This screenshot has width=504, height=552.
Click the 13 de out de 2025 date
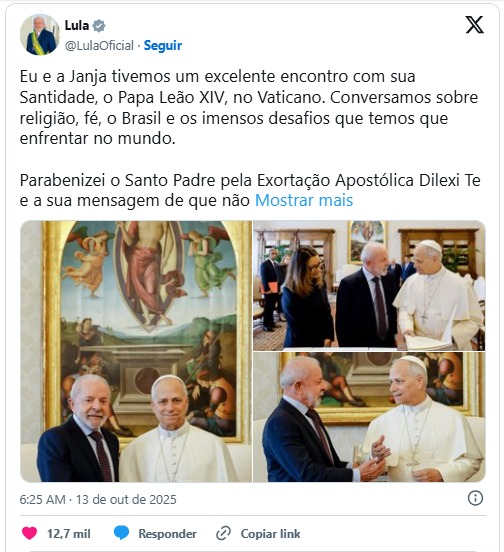click(126, 499)
